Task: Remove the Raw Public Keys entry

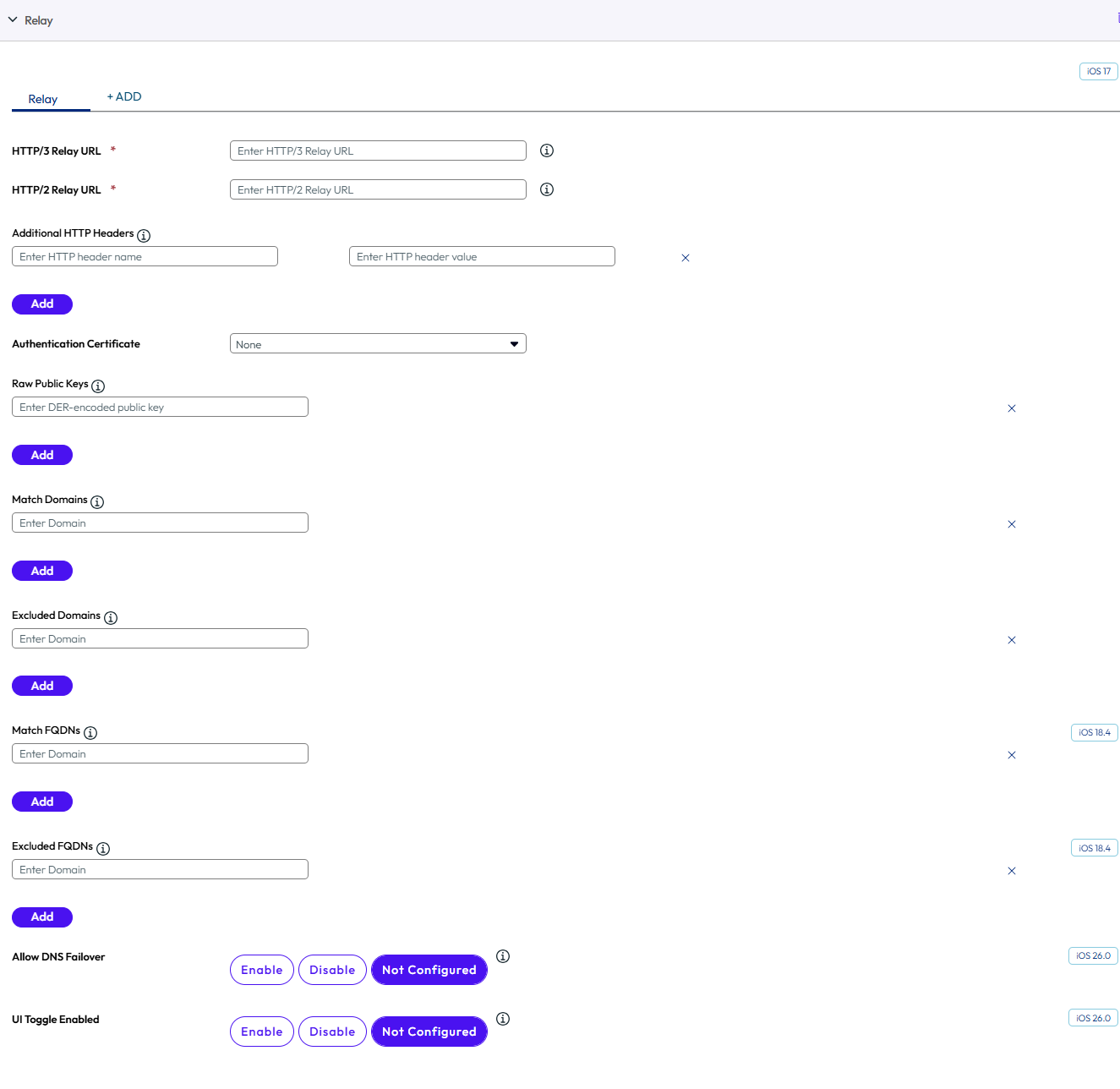Action: (x=1012, y=408)
